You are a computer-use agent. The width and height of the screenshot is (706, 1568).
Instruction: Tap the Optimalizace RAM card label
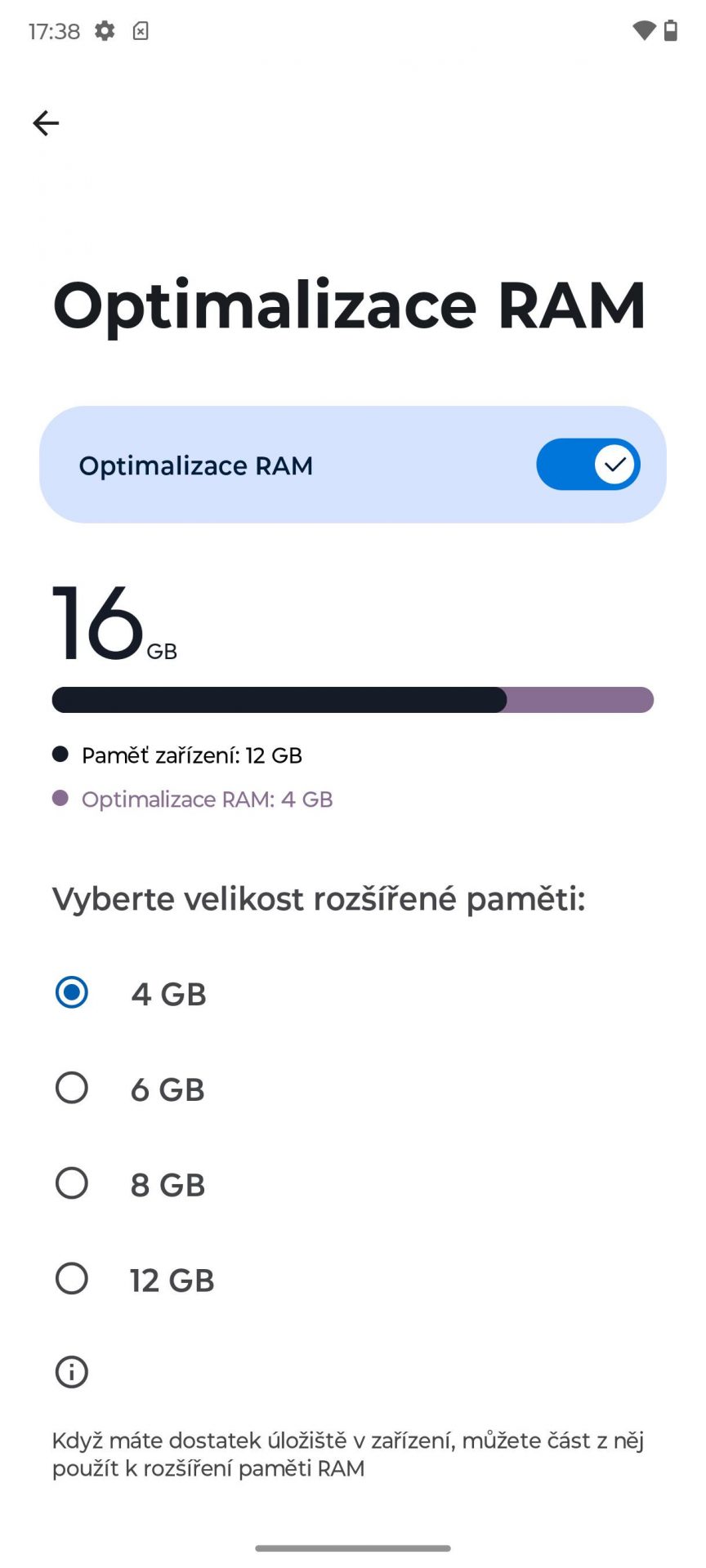pyautogui.click(x=196, y=465)
